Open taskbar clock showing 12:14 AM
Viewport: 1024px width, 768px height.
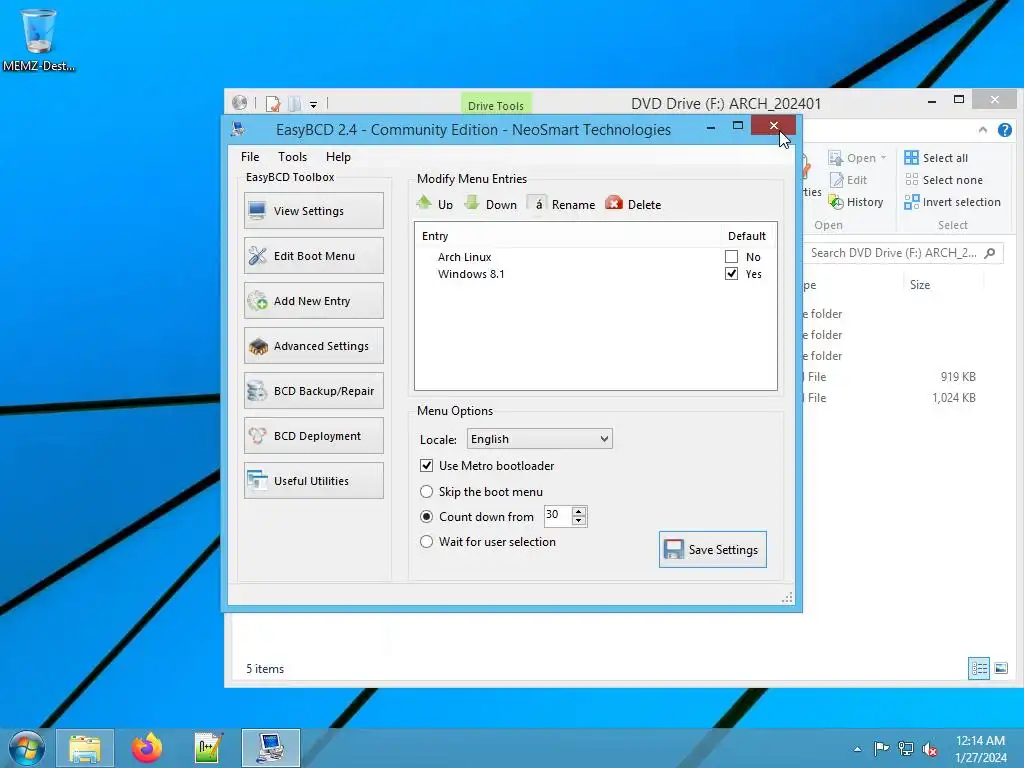click(980, 748)
